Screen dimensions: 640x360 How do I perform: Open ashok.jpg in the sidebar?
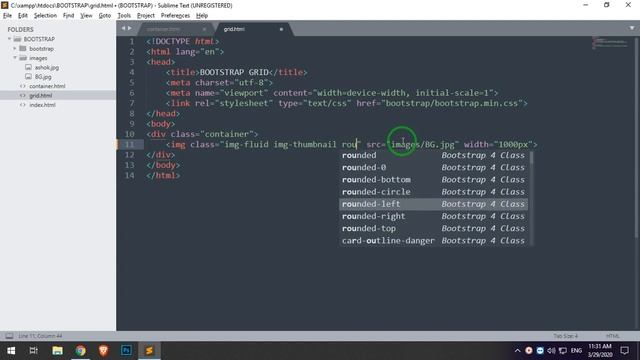click(x=47, y=67)
